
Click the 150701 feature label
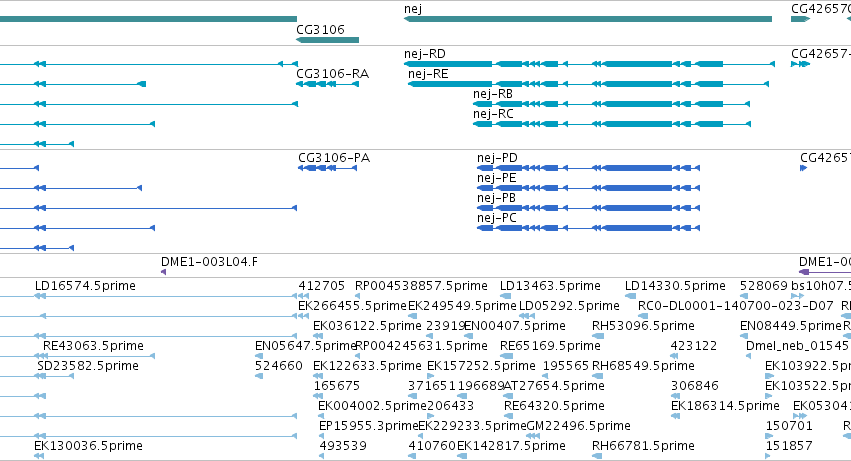click(789, 426)
